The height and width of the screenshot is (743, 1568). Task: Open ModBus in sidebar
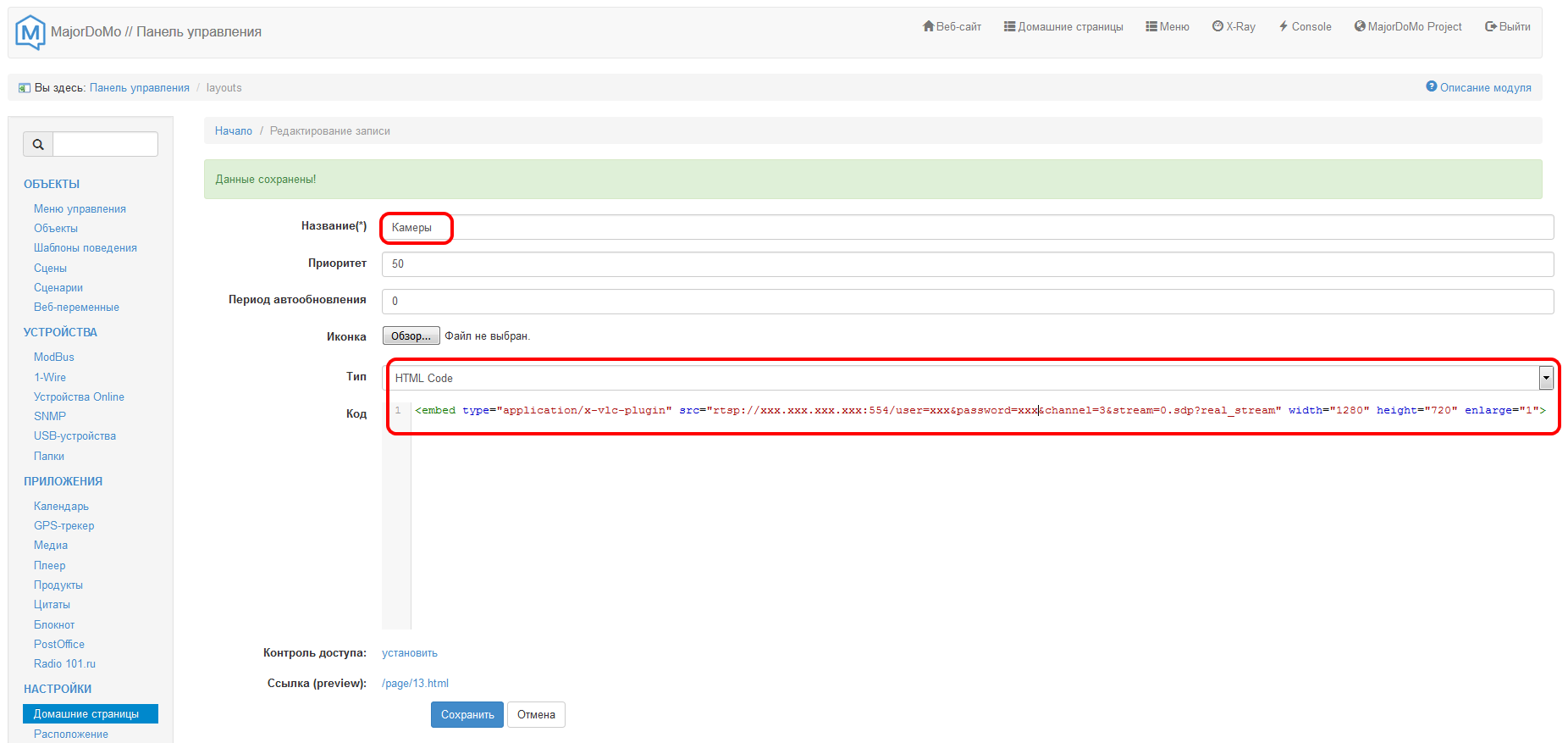click(x=54, y=358)
